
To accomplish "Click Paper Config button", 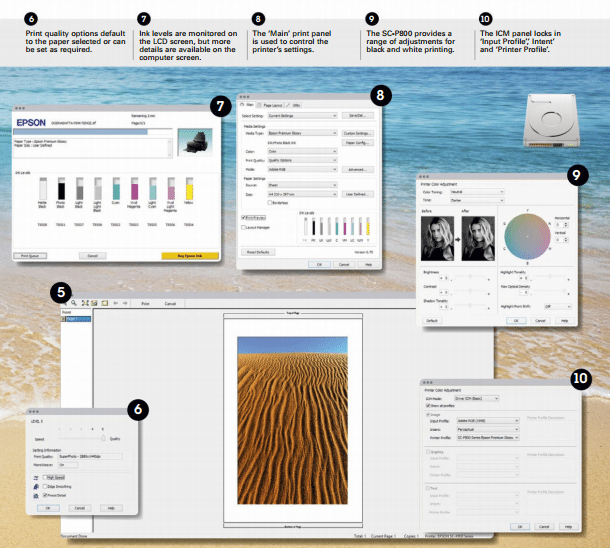I will [358, 143].
